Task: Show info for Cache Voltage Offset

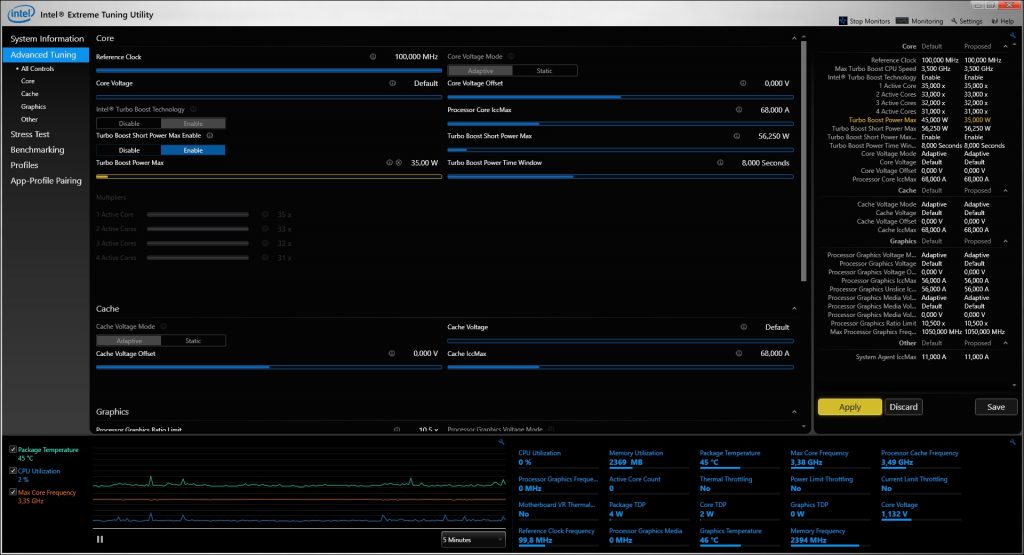Action: point(392,353)
